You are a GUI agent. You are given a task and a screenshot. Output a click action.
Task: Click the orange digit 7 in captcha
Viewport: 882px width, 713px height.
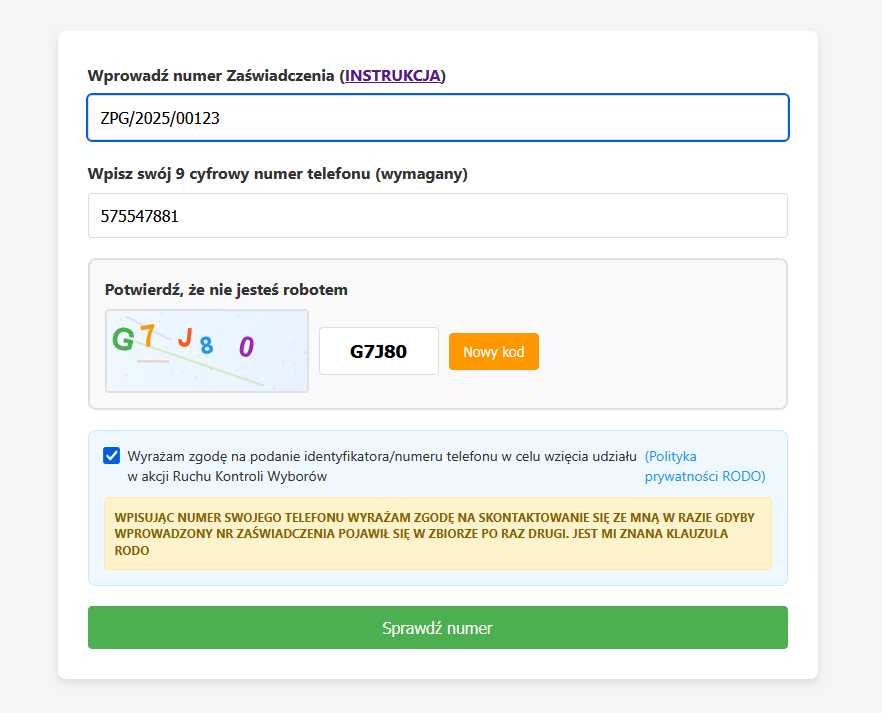(147, 335)
